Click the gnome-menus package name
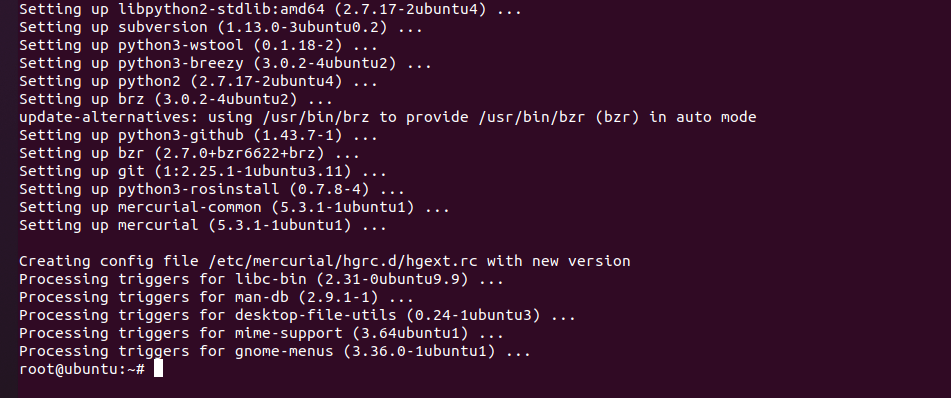Image resolution: width=951 pixels, height=398 pixels. (284, 351)
